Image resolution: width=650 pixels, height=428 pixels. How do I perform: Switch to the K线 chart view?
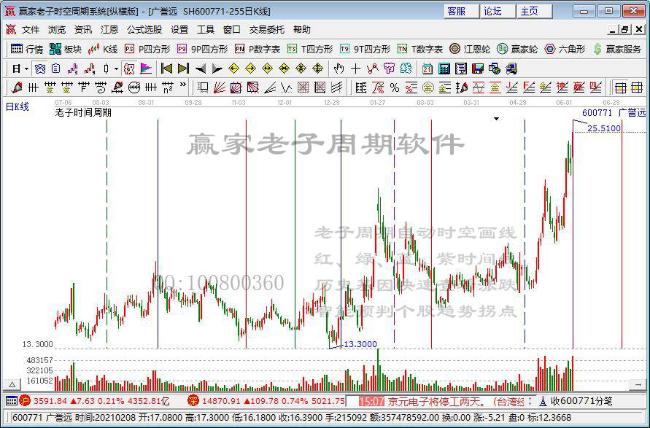click(103, 49)
